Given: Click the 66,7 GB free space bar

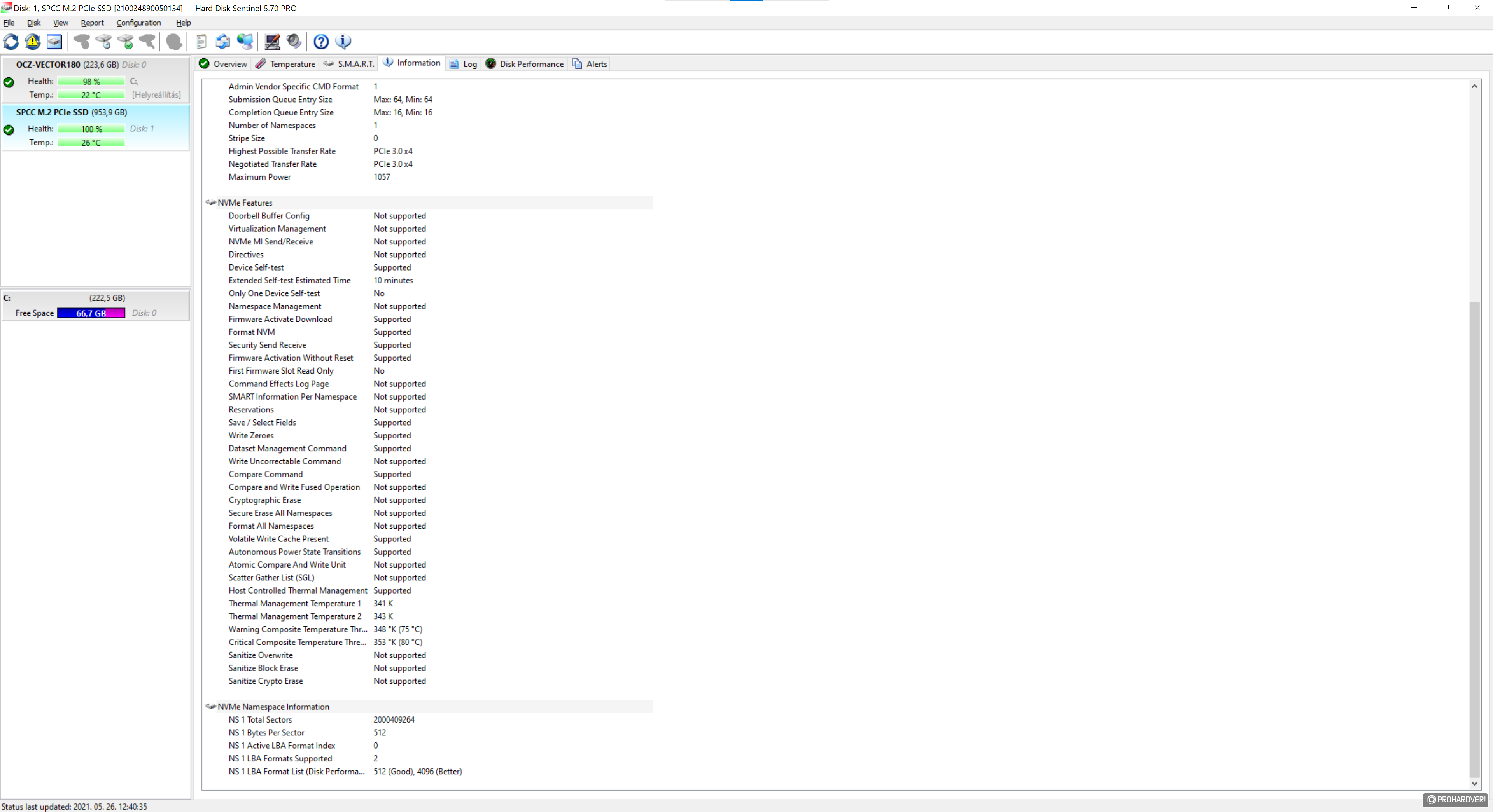Looking at the screenshot, I should click(91, 313).
